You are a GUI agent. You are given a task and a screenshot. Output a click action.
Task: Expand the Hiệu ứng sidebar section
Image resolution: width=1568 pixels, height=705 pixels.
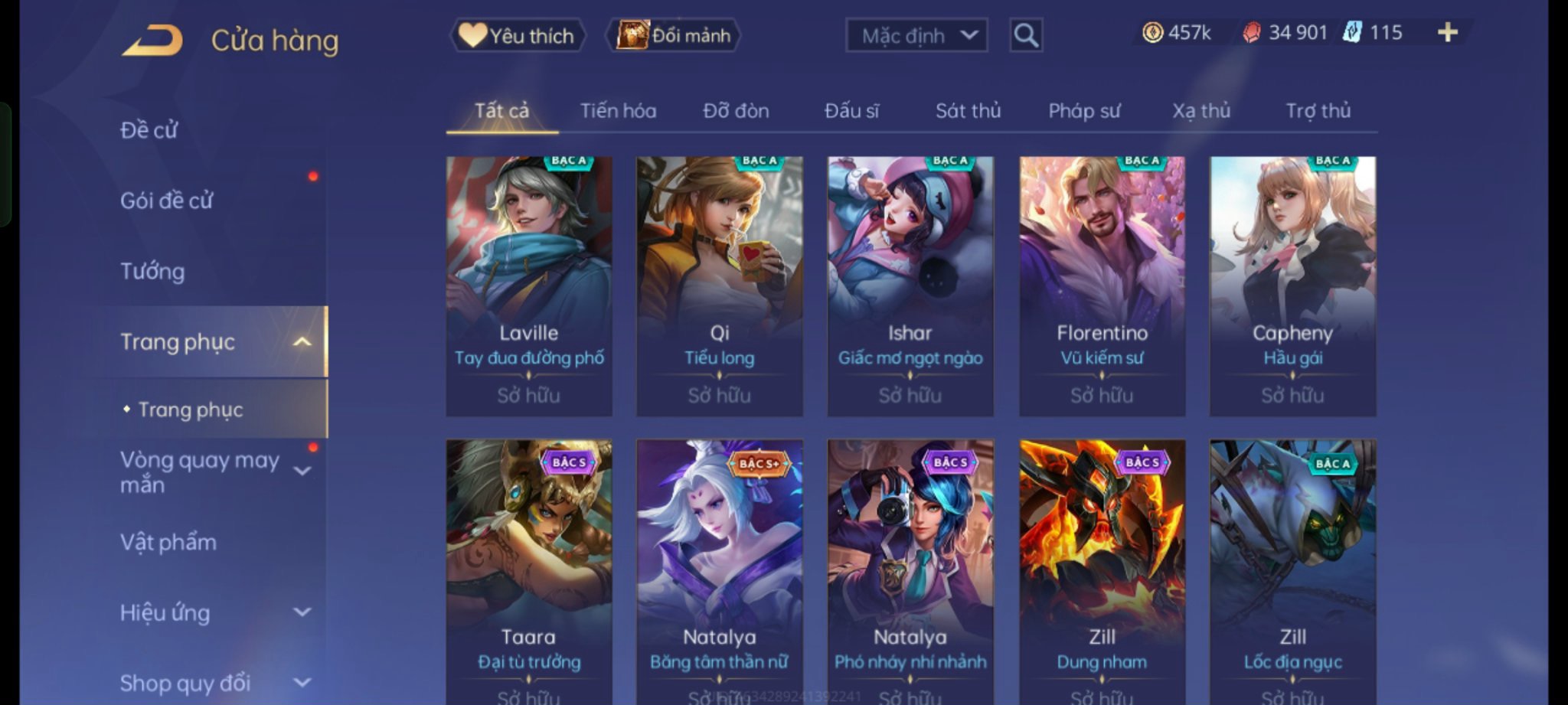(302, 612)
